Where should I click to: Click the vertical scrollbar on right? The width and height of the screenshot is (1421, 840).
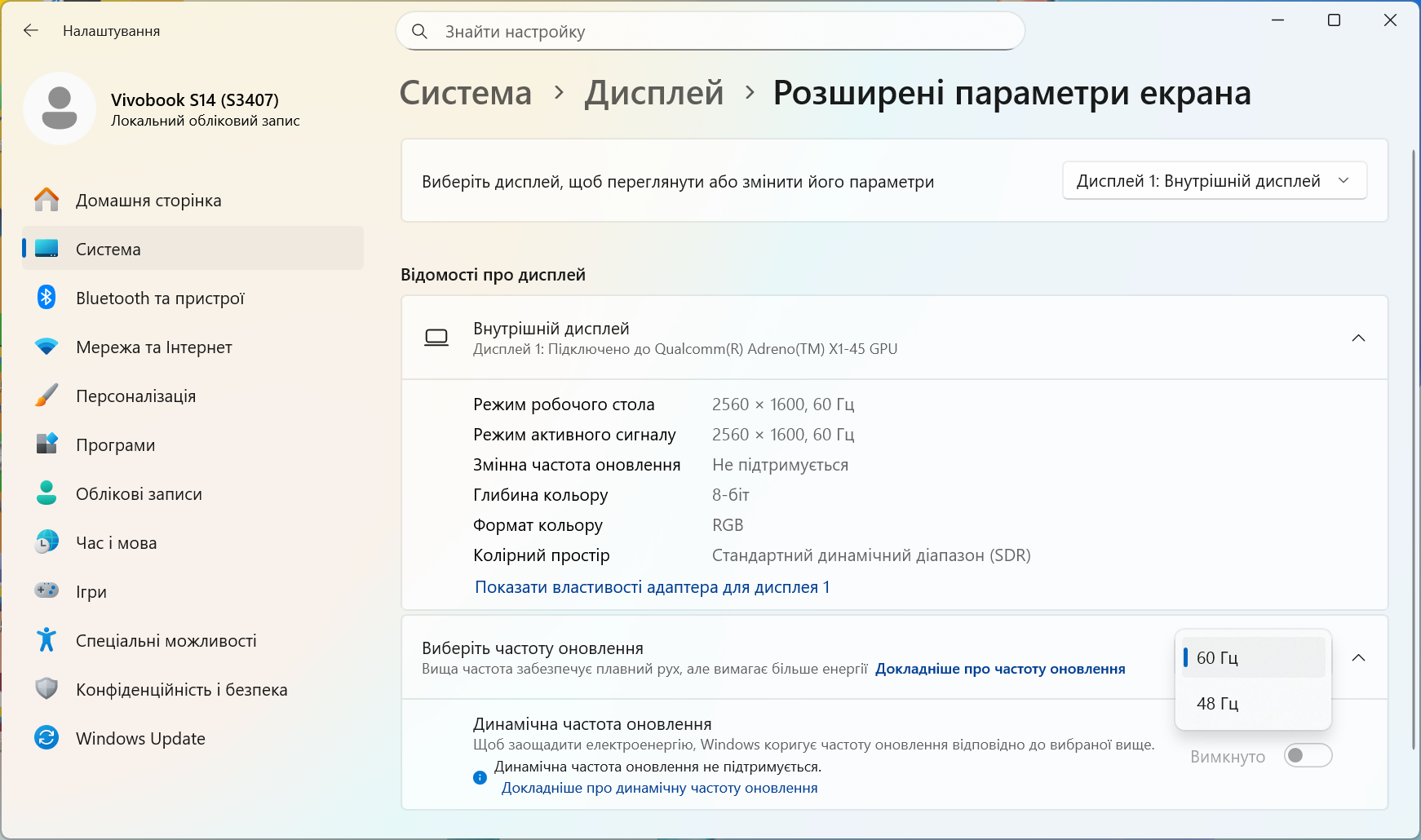(1414, 449)
